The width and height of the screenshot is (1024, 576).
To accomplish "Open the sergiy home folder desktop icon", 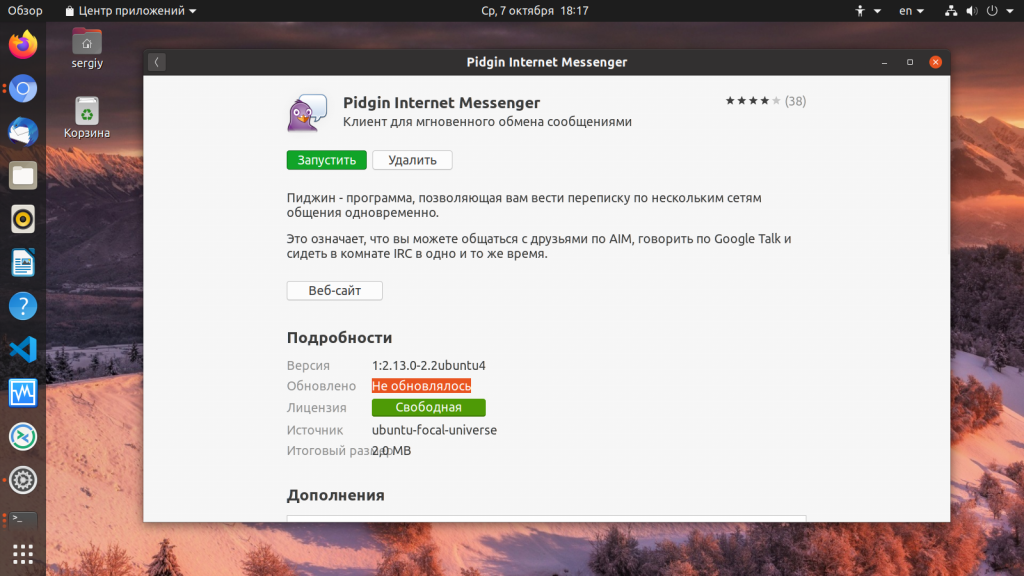I will [x=87, y=48].
